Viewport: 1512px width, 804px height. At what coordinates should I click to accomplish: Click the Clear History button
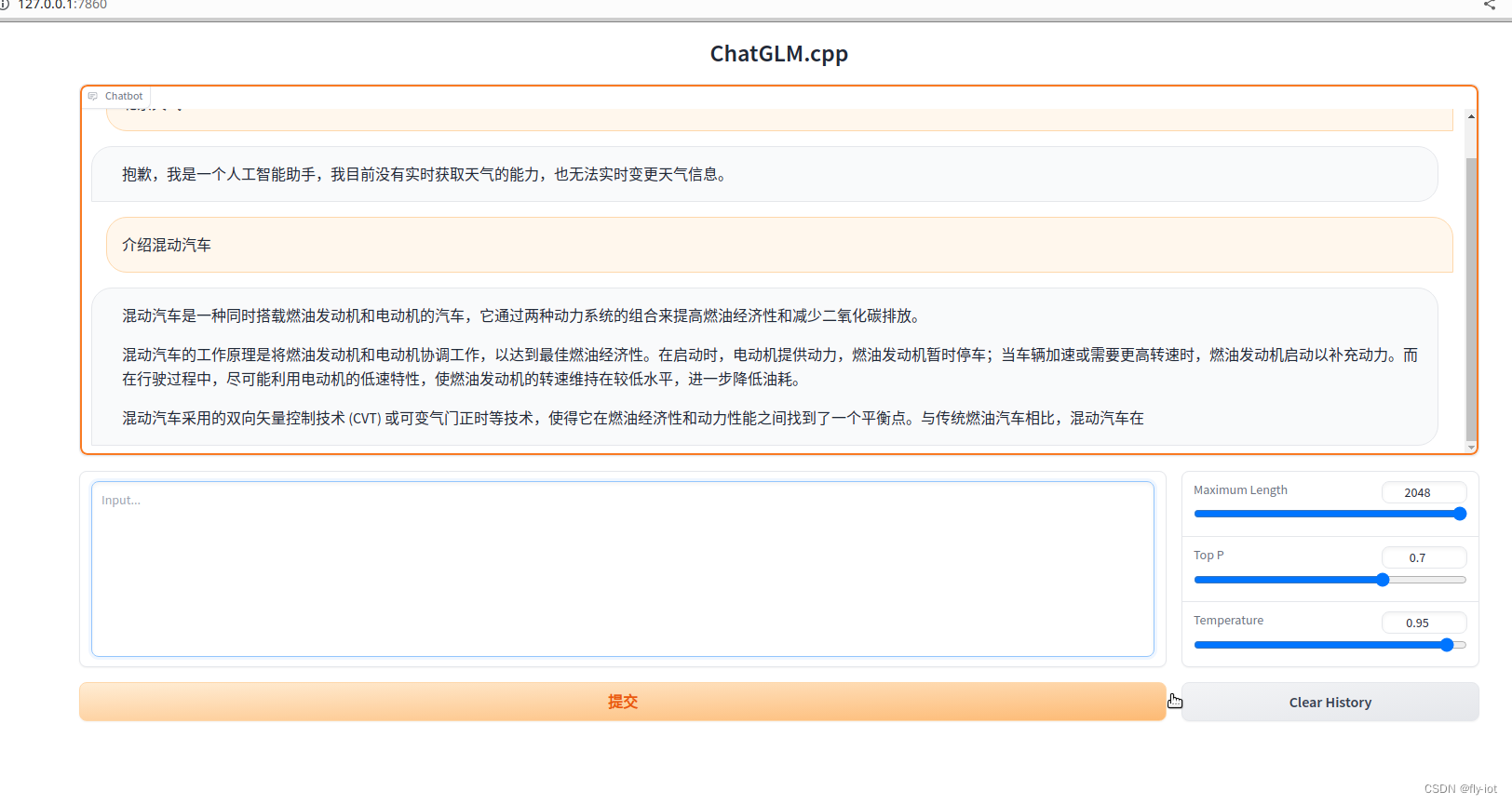click(x=1330, y=703)
